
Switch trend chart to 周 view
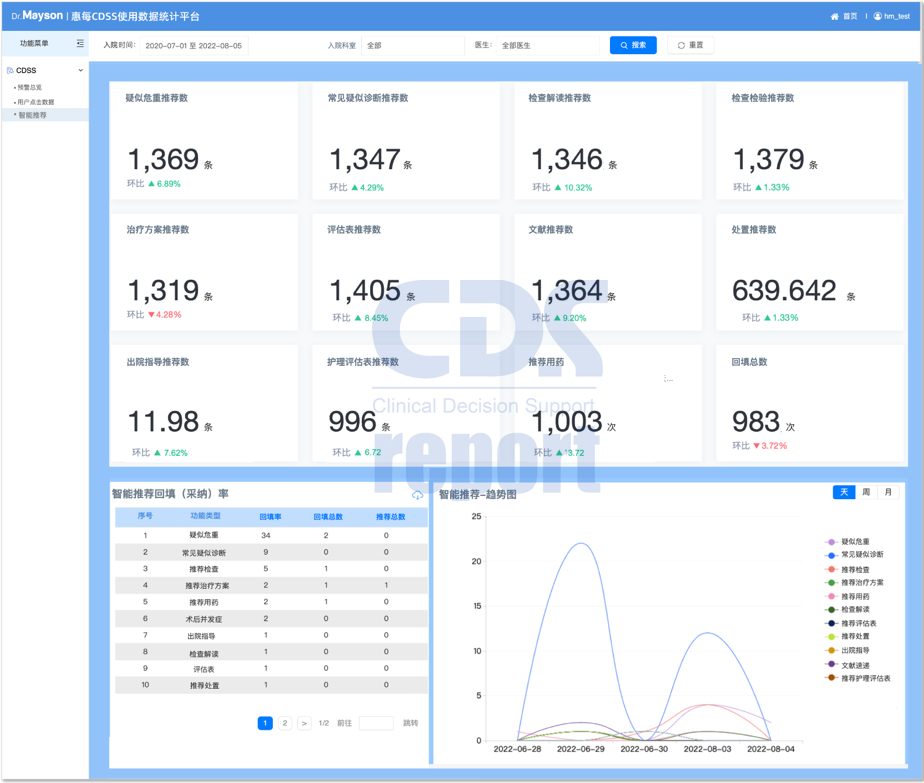866,492
